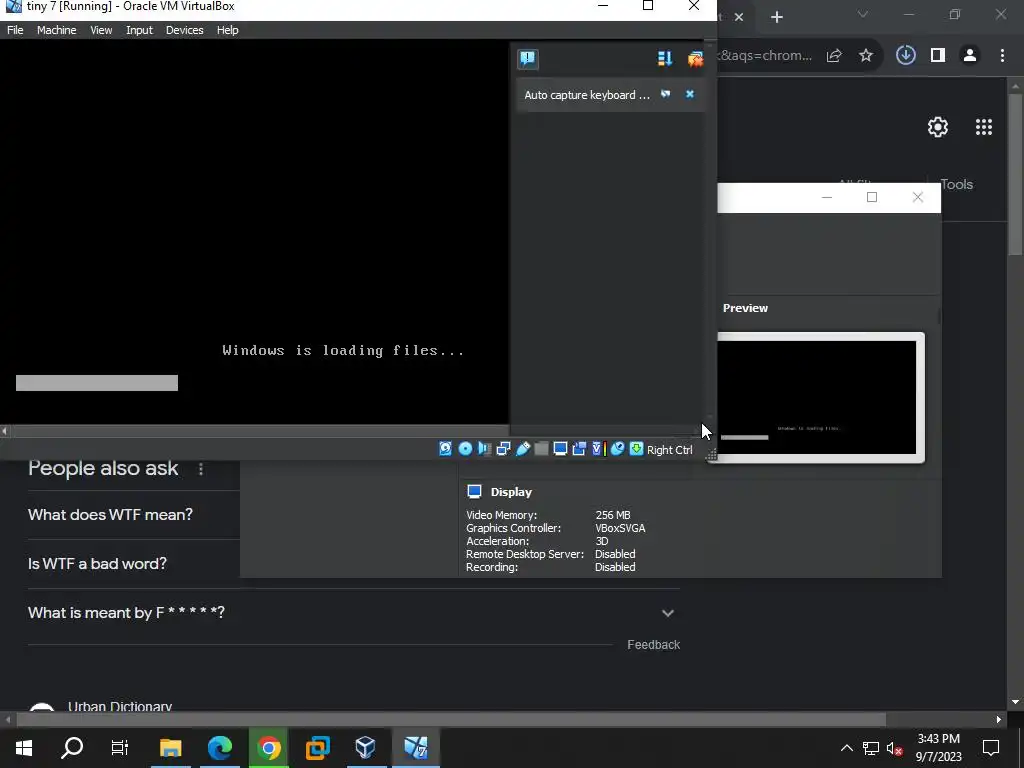Click the delete finished notifications icon
Screen dimensions: 1024x768
(x=695, y=59)
